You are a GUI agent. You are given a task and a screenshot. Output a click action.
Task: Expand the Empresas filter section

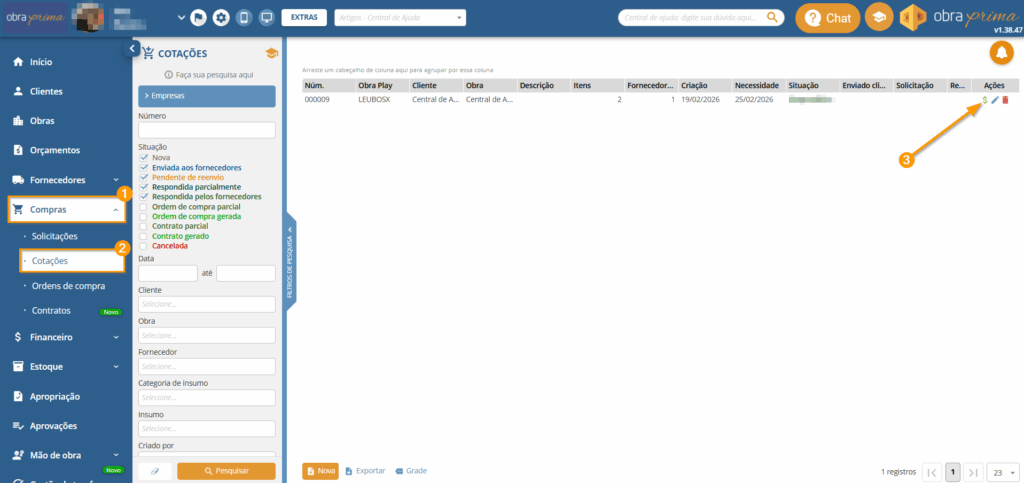[x=206, y=96]
